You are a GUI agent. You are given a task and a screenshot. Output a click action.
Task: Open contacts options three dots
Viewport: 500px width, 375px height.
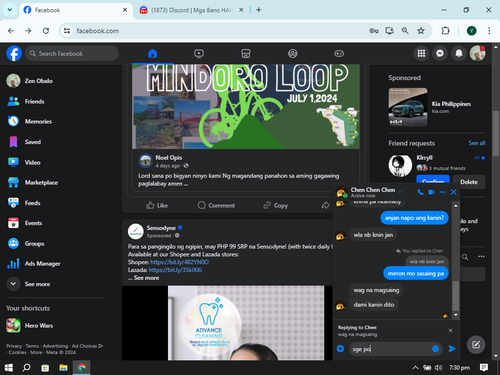(x=481, y=256)
